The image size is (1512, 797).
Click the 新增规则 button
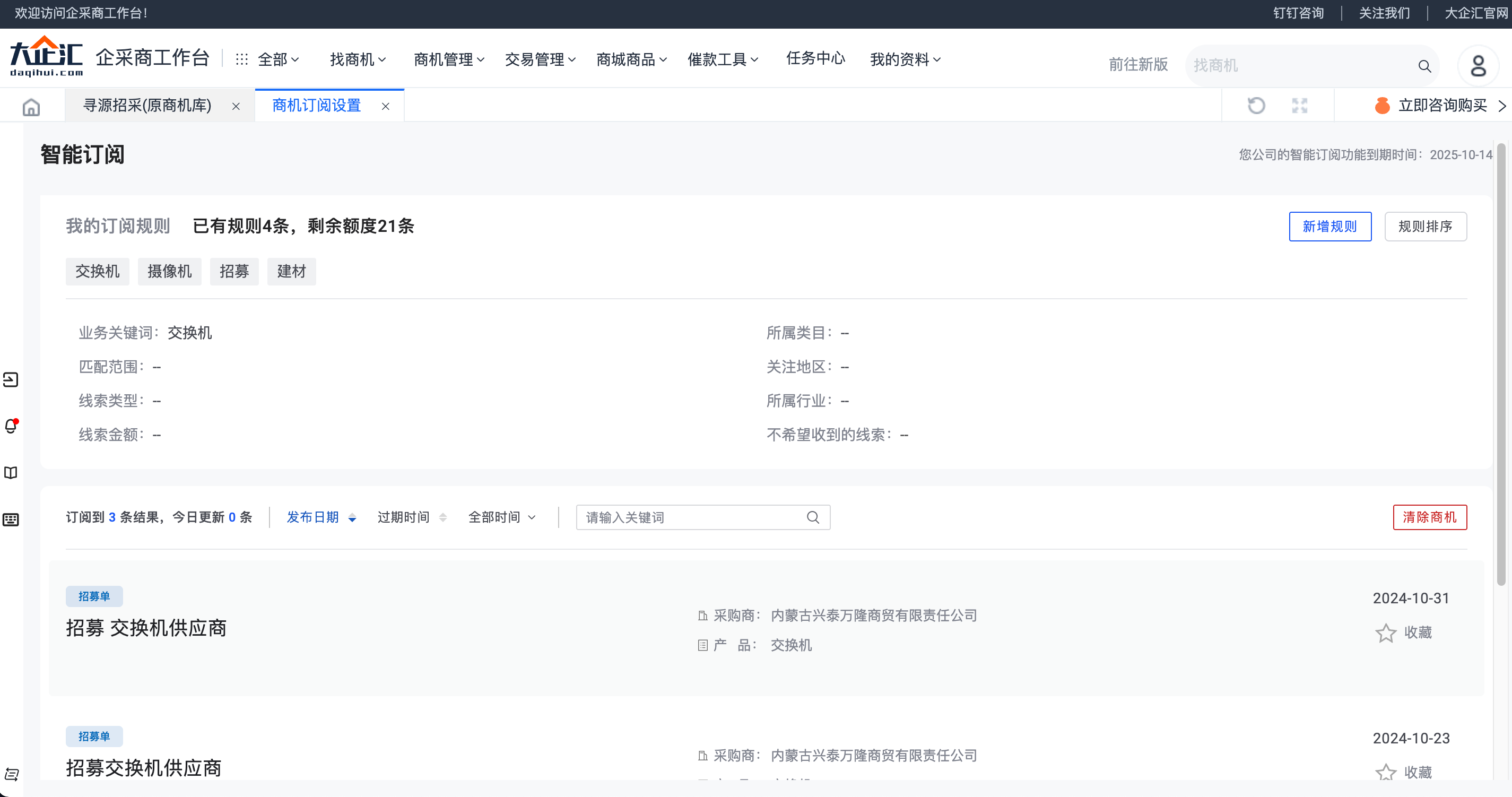[x=1329, y=227]
